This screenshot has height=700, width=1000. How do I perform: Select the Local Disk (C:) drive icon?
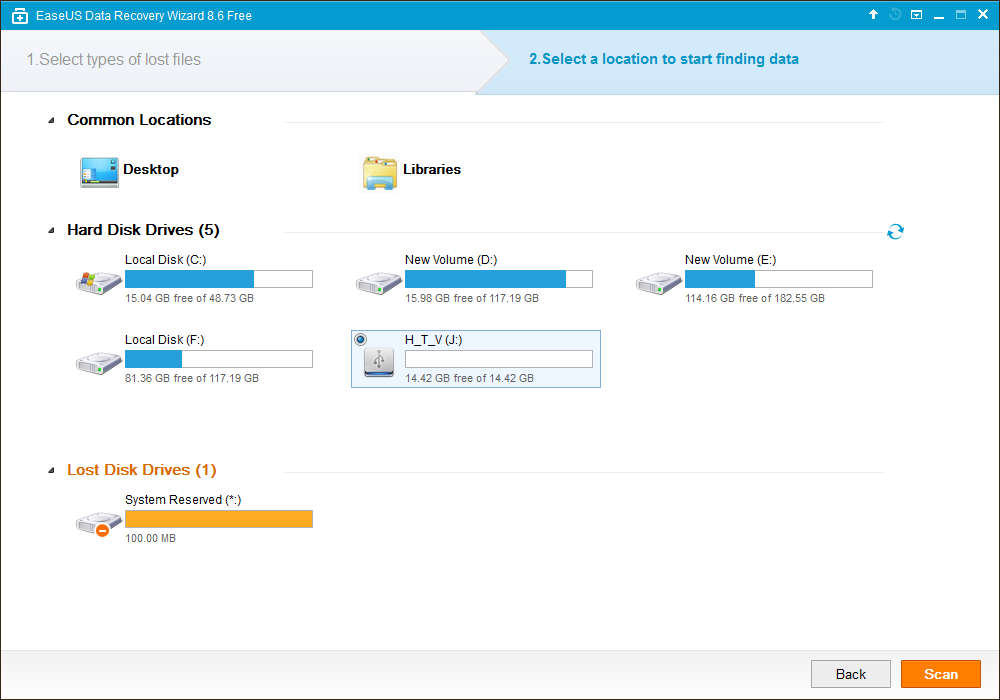coord(98,282)
